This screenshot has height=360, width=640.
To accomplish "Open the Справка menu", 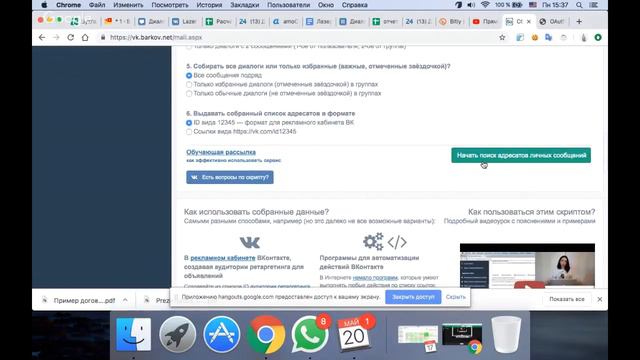I will pyautogui.click(x=354, y=5).
